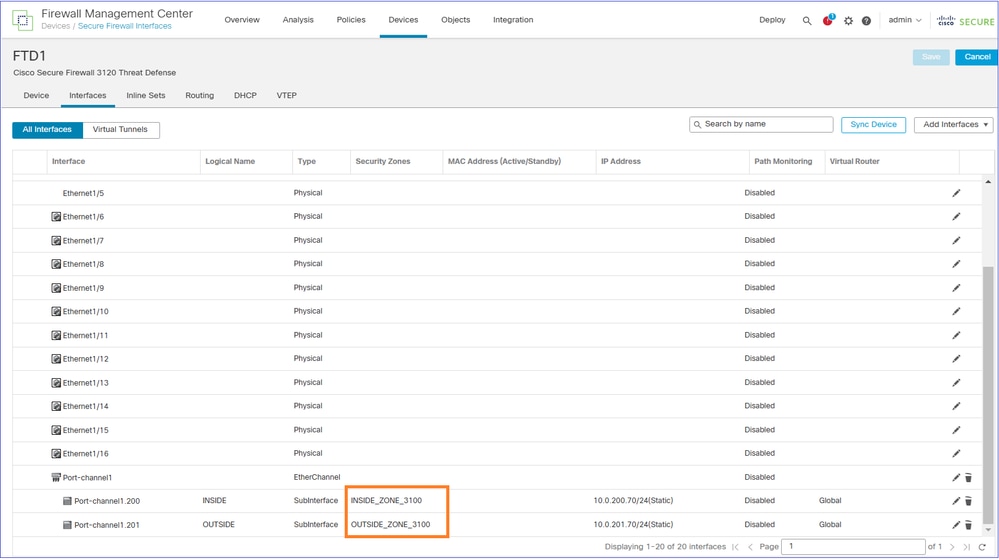Delete Port-channel1.201 using its trash icon
Viewport: 999px width, 560px height.
tap(968, 525)
